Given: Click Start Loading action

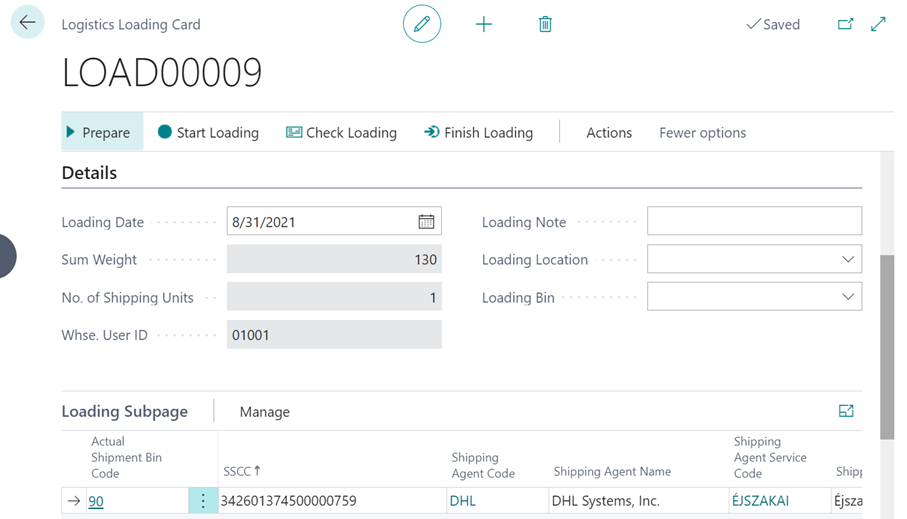Looking at the screenshot, I should pyautogui.click(x=208, y=133).
